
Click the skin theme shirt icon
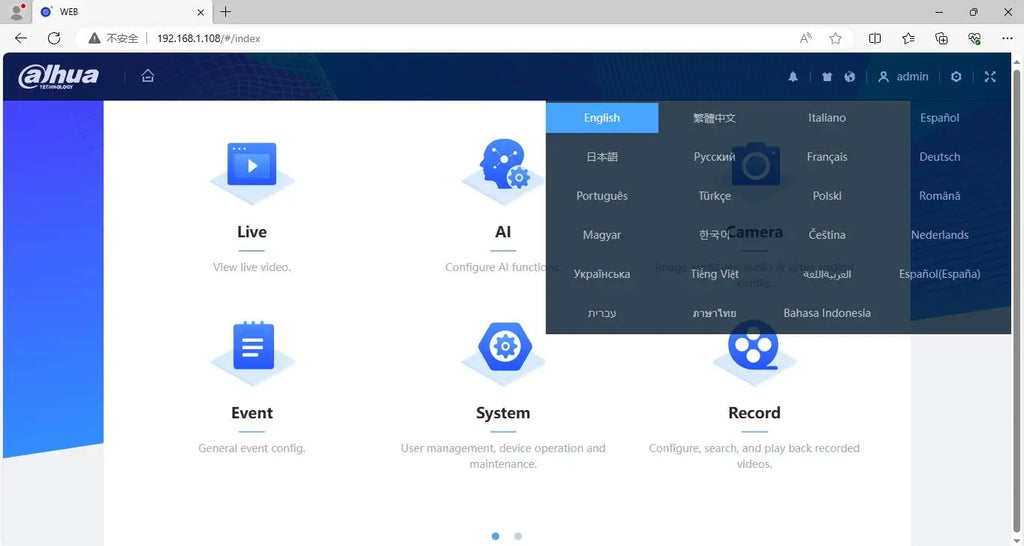[x=827, y=77]
